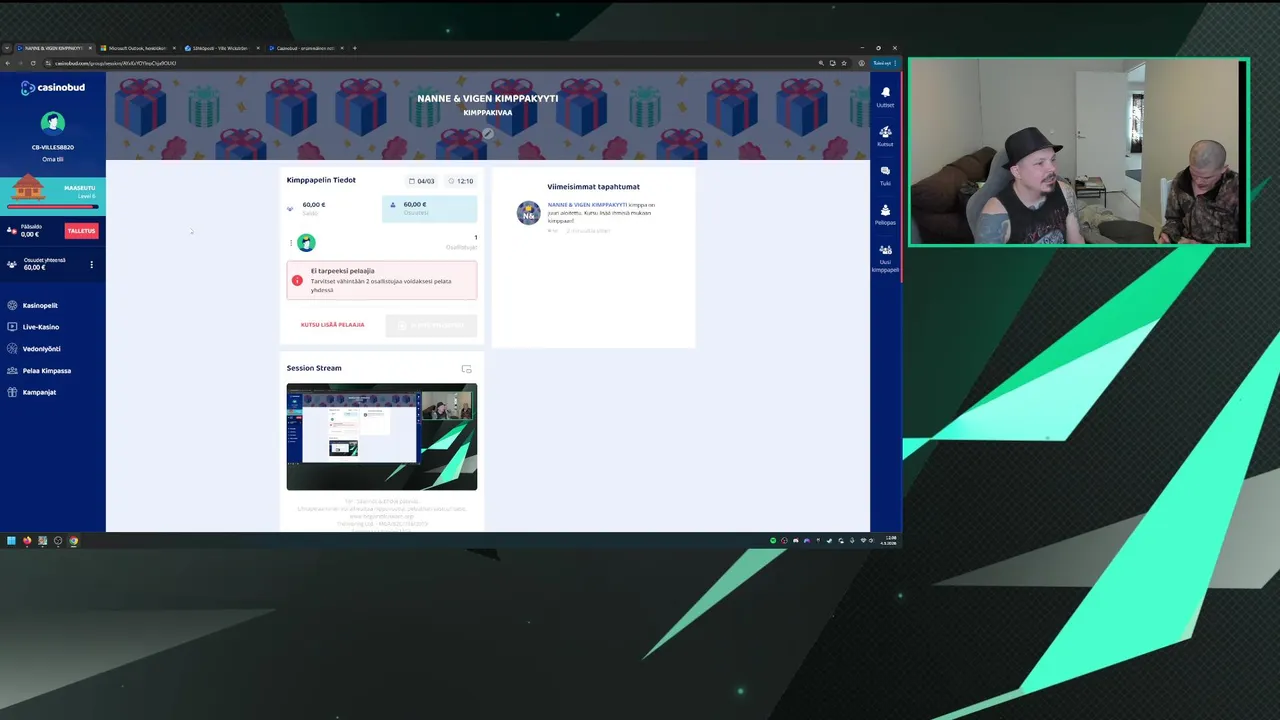Viewport: 1280px width, 720px height.
Task: Click the Kutsu lisää pelaajia button
Action: (333, 325)
